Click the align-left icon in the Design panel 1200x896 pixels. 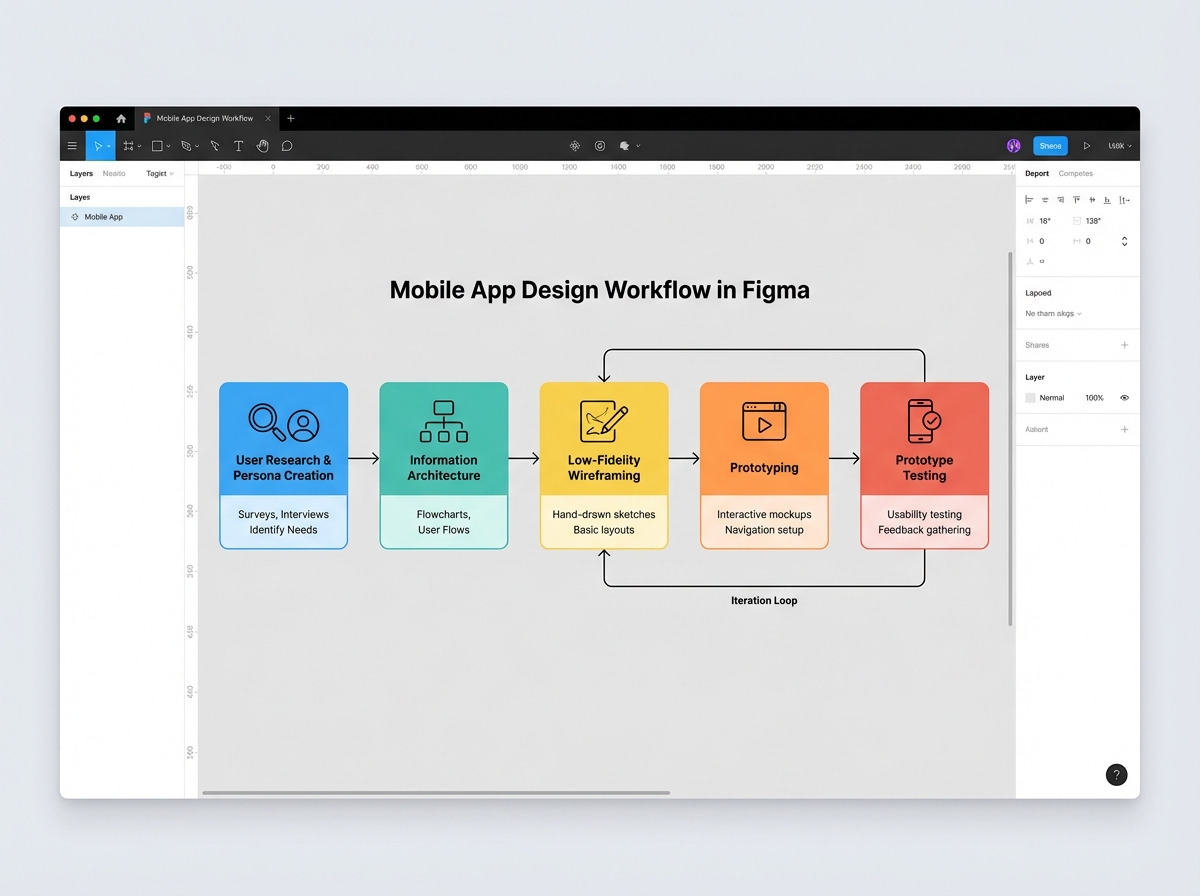pyautogui.click(x=1030, y=199)
